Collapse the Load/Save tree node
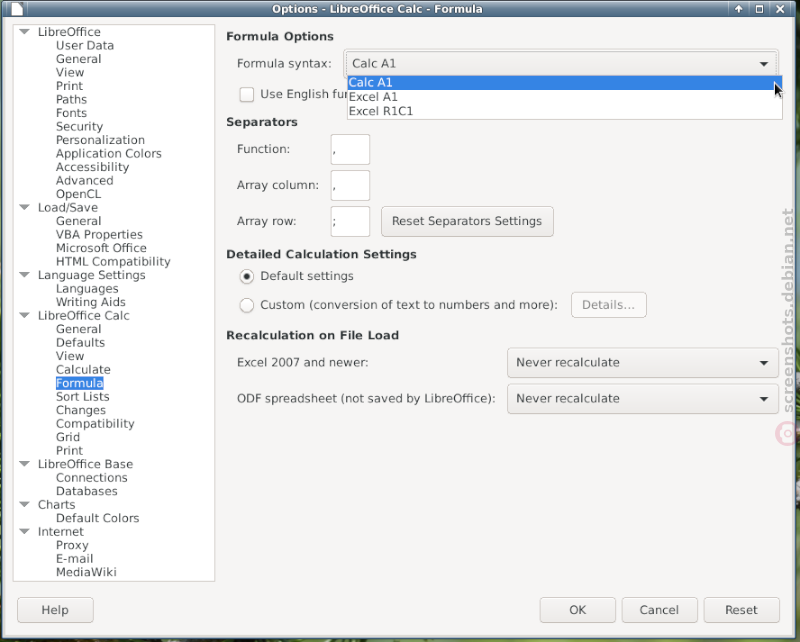The height and width of the screenshot is (642, 800). click(x=24, y=207)
